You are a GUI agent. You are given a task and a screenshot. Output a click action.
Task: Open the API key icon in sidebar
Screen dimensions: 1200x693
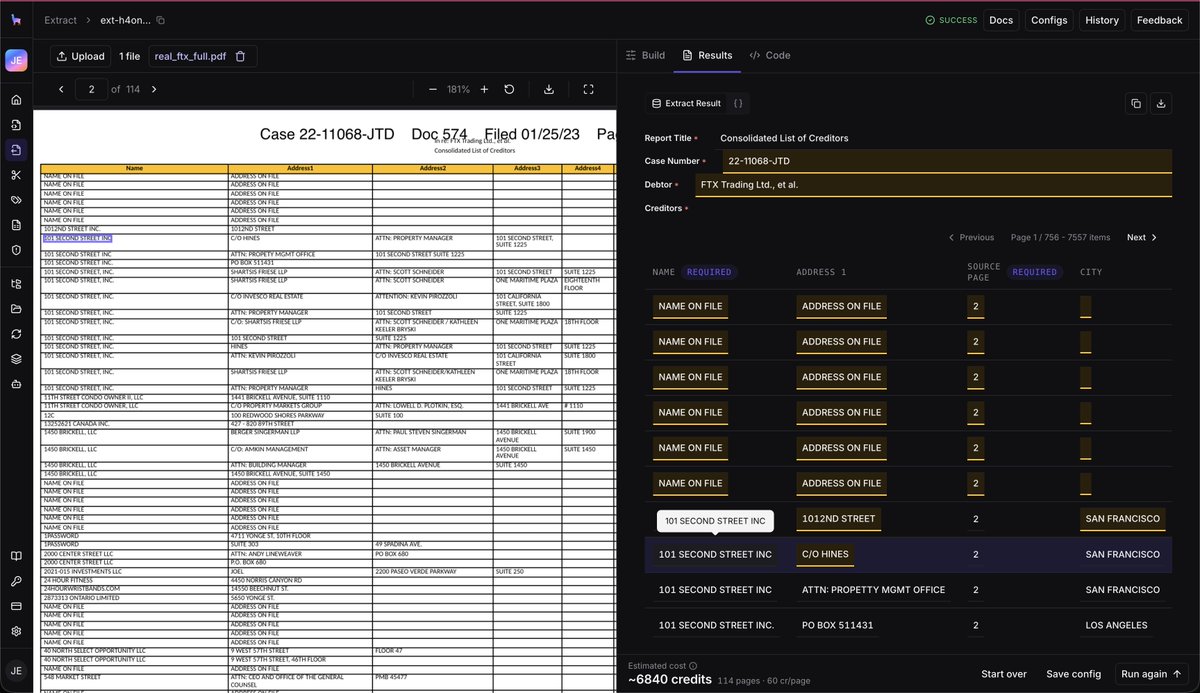(16, 582)
